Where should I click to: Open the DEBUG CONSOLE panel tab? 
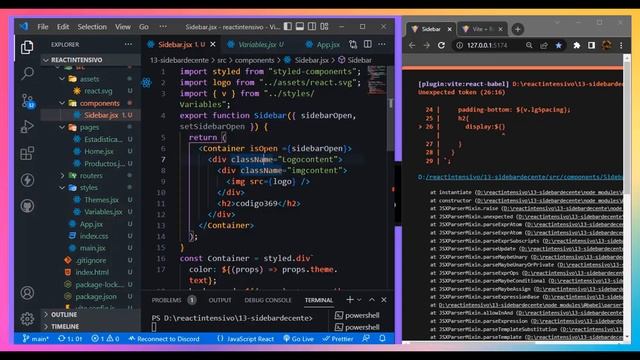268,300
